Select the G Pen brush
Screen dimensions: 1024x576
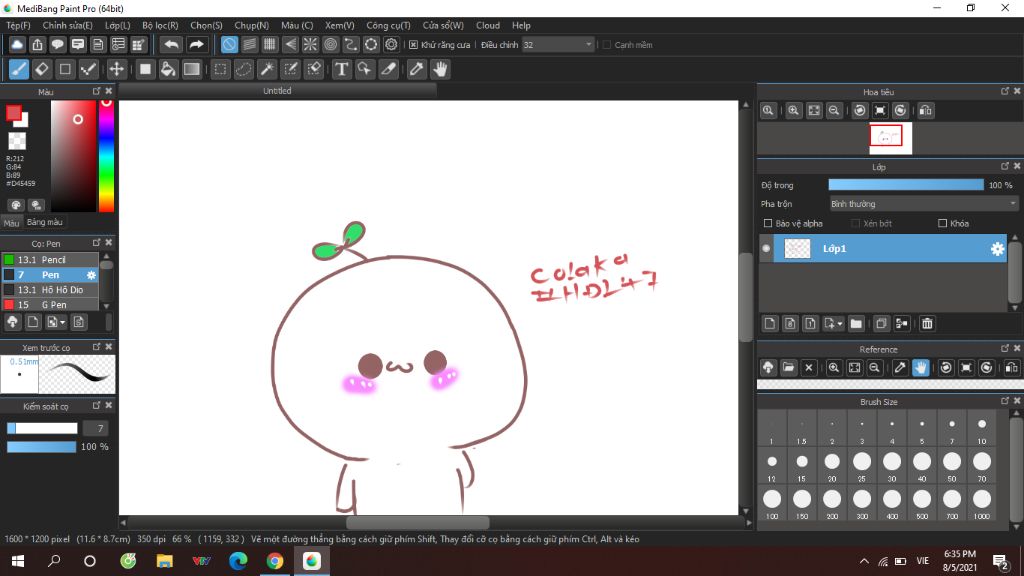point(50,305)
